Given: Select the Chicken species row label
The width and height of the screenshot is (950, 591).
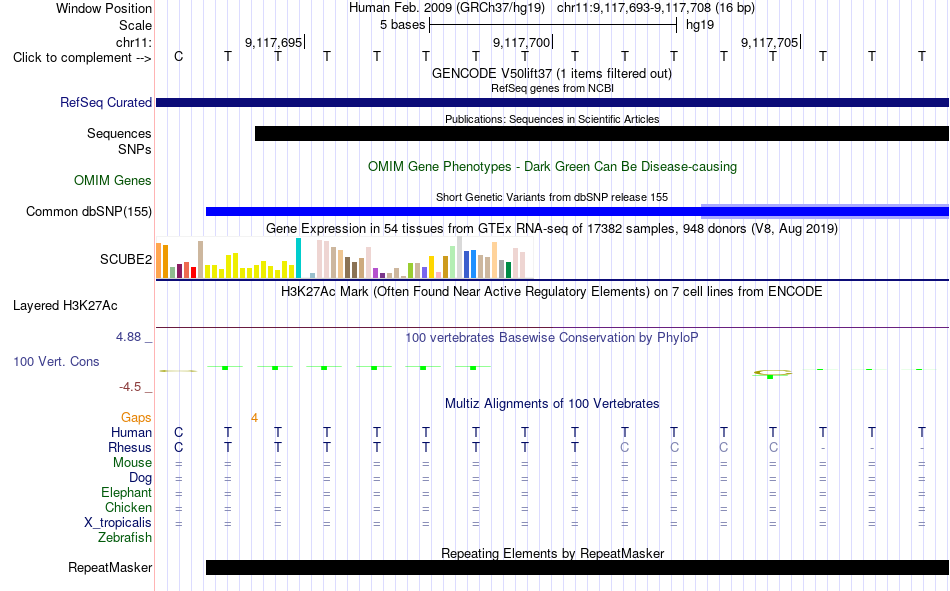Looking at the screenshot, I should pos(128,507).
